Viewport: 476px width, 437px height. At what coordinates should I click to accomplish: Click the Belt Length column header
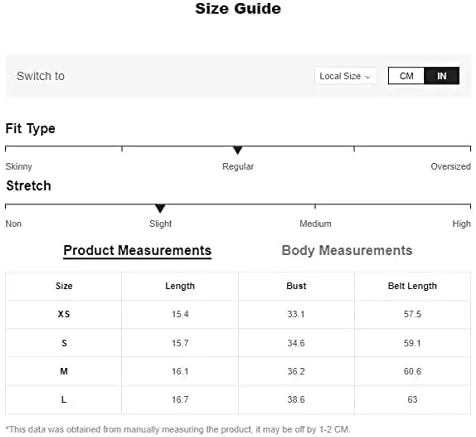tap(412, 286)
